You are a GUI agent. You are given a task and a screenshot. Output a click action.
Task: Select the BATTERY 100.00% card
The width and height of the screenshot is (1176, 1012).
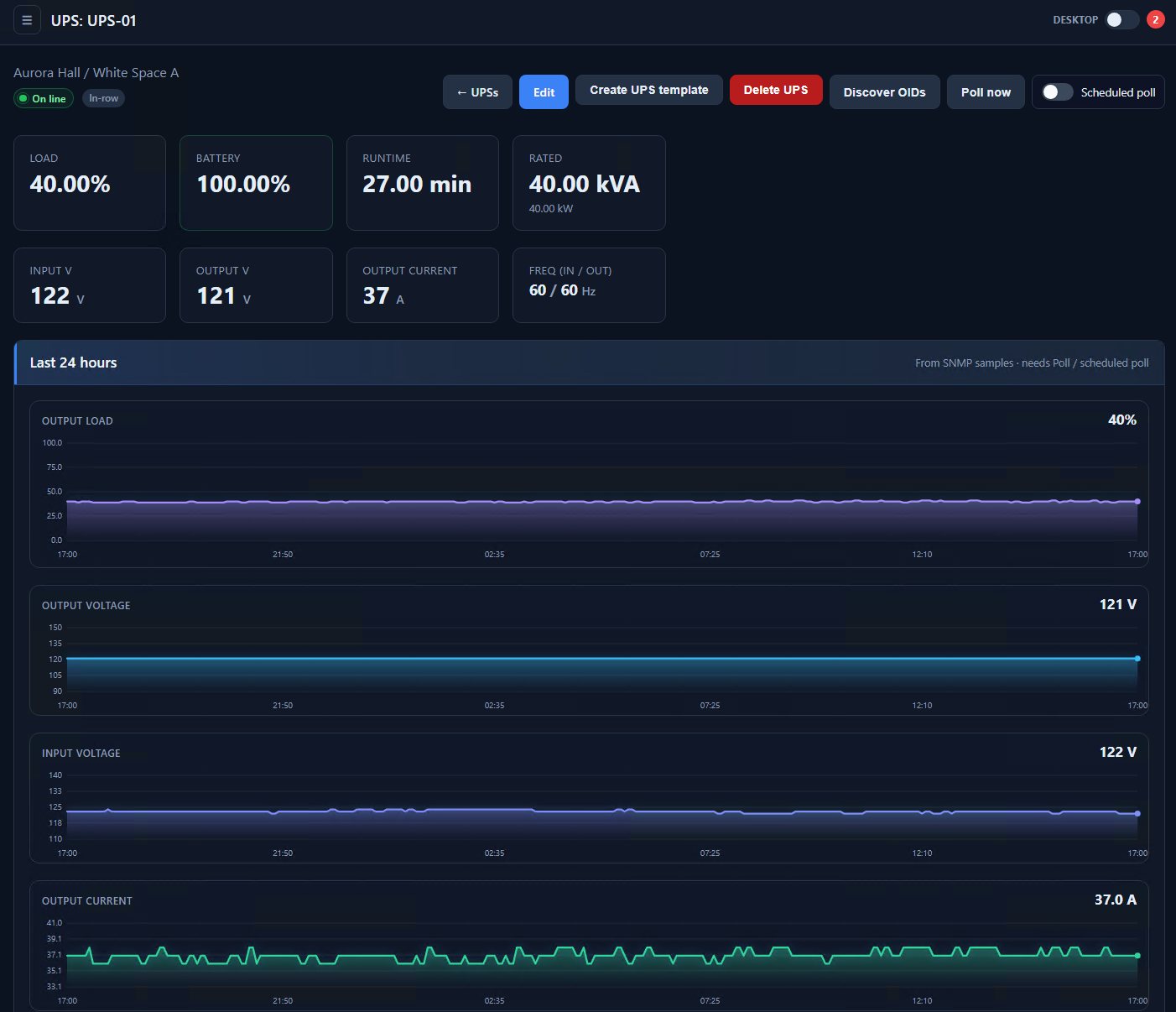point(256,183)
